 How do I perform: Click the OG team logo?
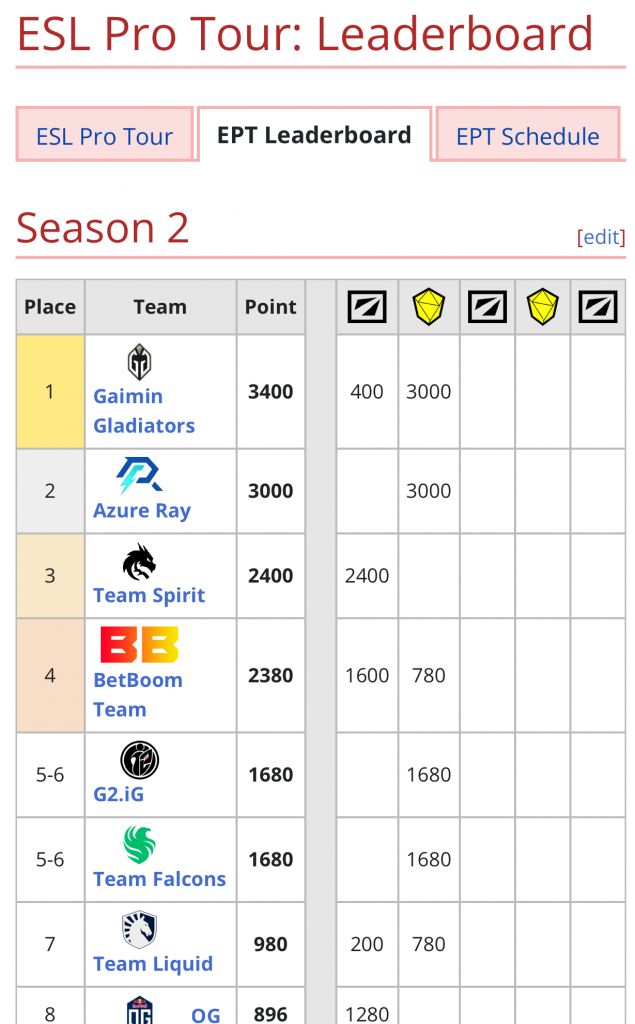[x=140, y=1010]
